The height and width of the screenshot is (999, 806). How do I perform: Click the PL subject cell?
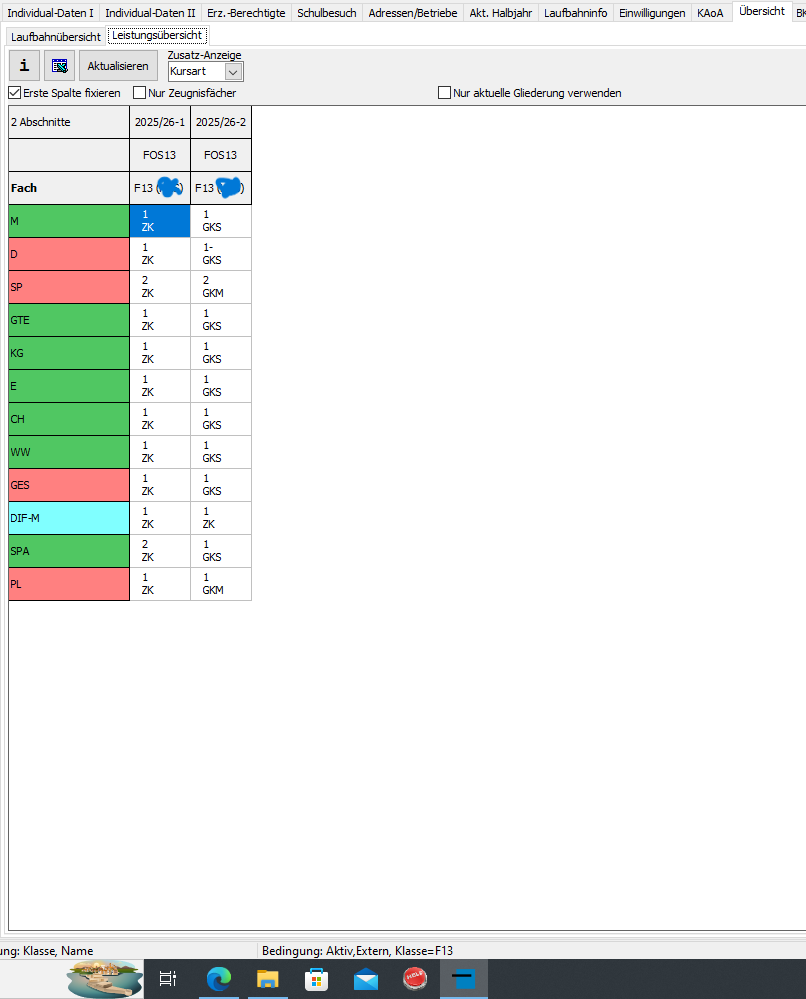click(69, 584)
